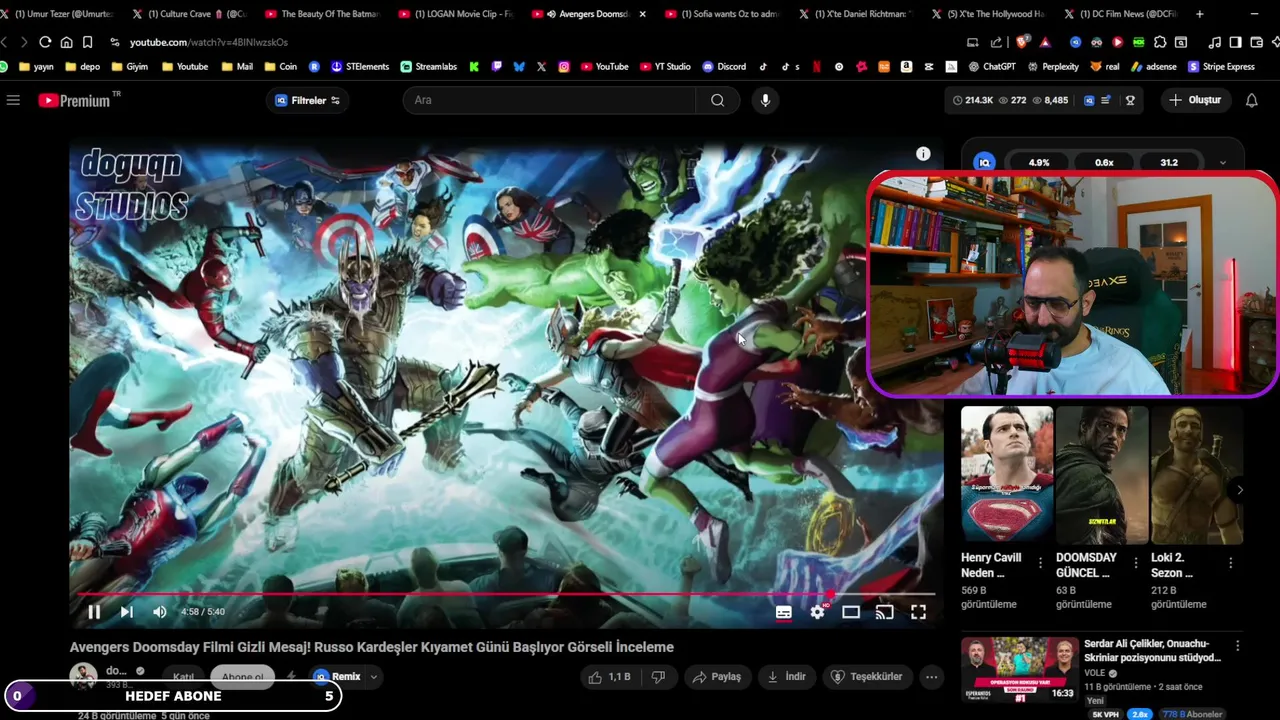This screenshot has width=1280, height=720.
Task: Click the 4.9% vidIQ stat pill
Action: (1039, 162)
